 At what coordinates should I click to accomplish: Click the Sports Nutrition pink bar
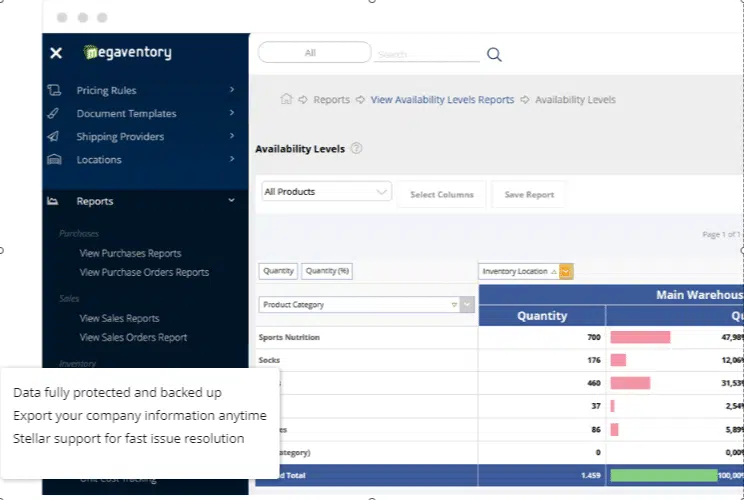click(x=640, y=337)
